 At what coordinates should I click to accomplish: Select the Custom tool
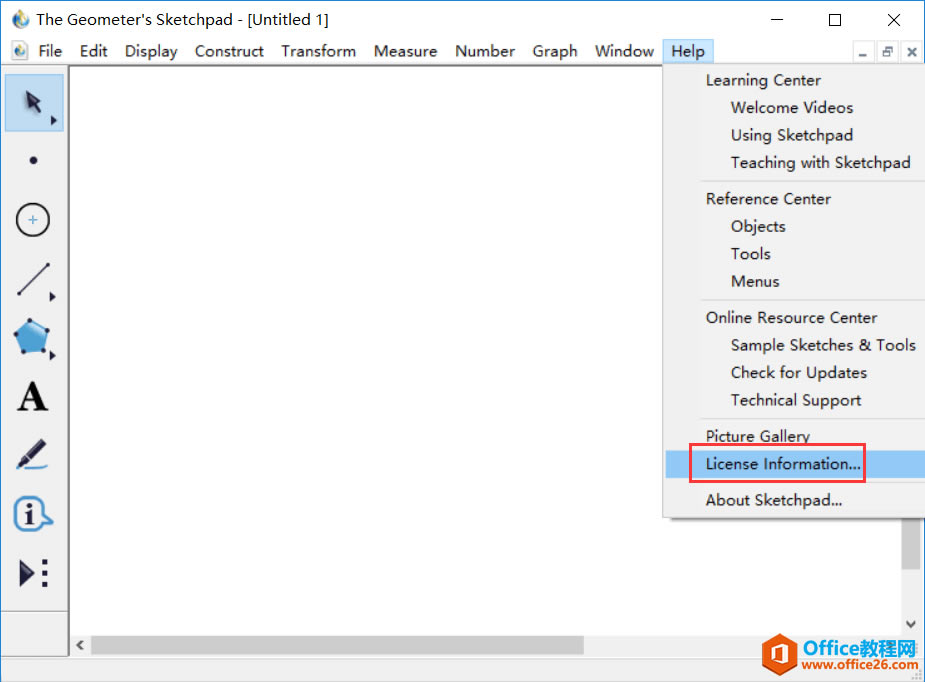tap(34, 573)
